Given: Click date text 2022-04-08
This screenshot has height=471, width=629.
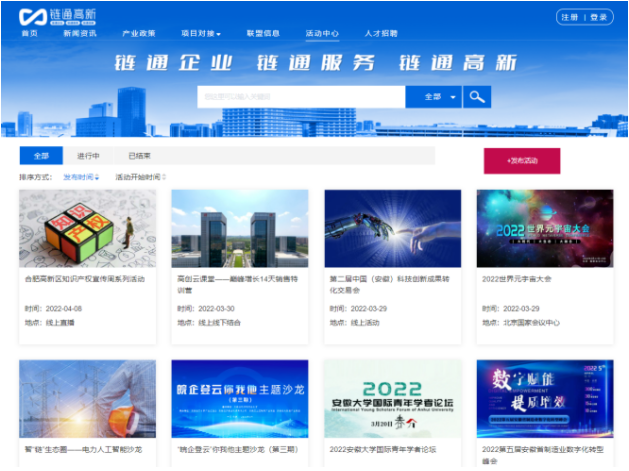Looking at the screenshot, I should (64, 309).
